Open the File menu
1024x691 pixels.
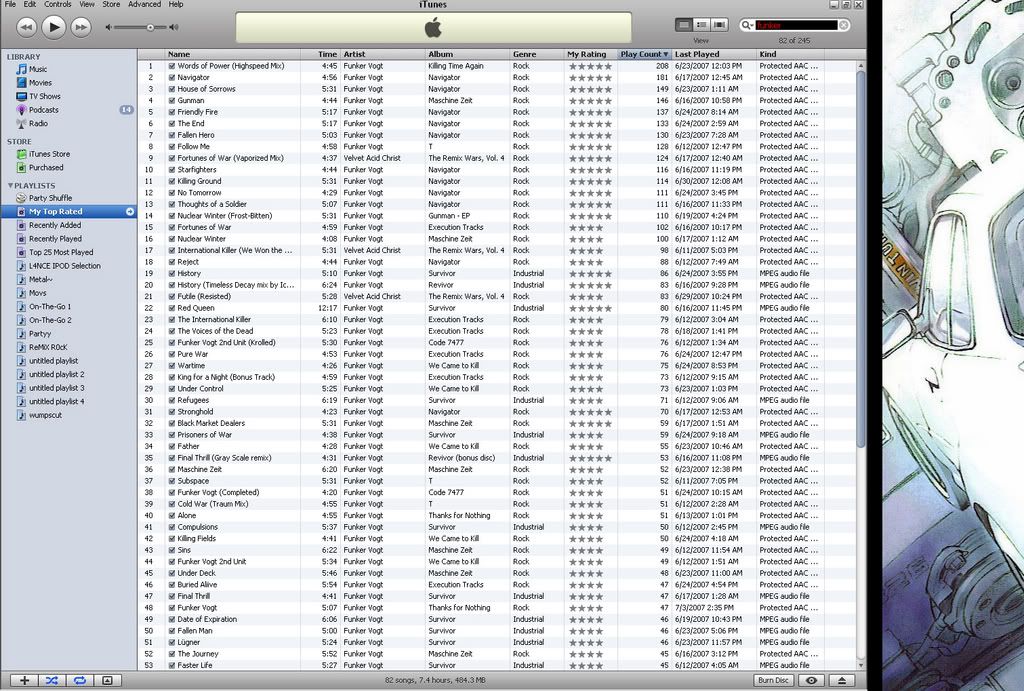(10, 4)
